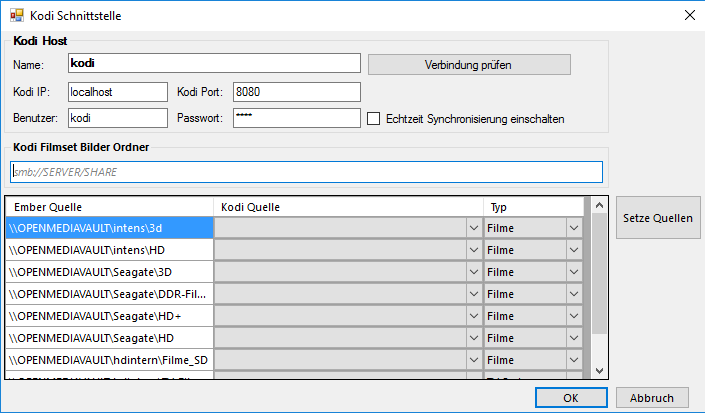Click the Passwort input field
Image resolution: width=705 pixels, height=415 pixels.
coord(297,118)
